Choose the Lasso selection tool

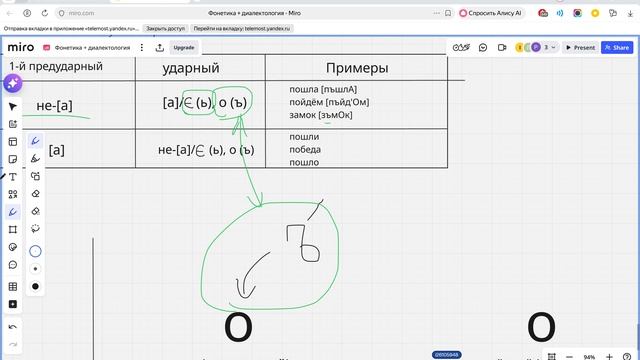(36, 229)
